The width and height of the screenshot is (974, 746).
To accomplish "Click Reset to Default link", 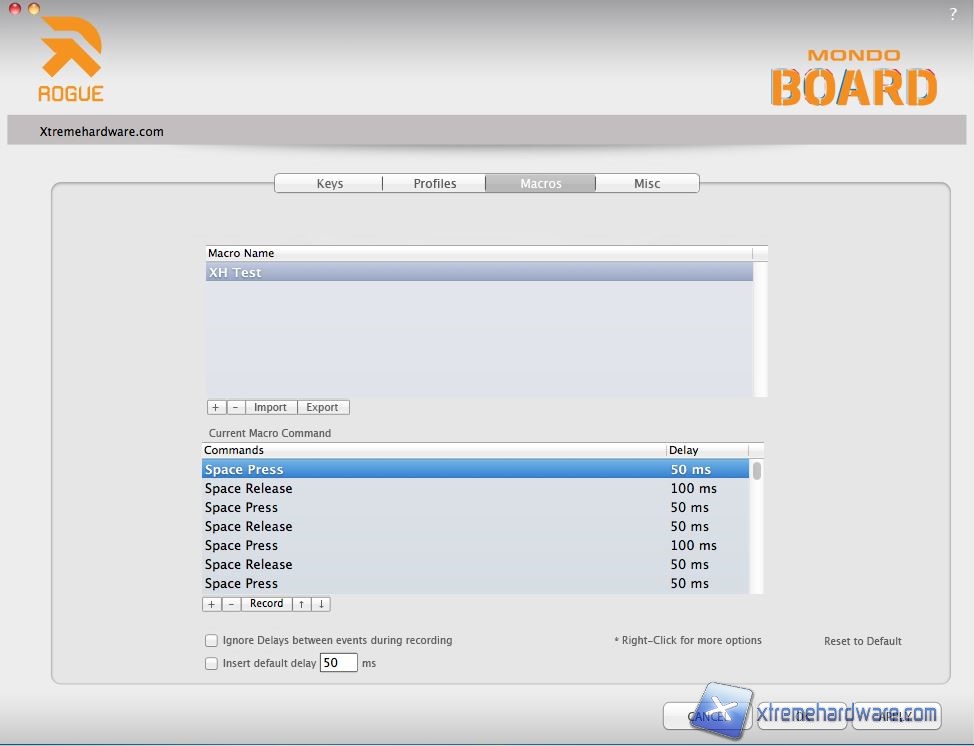I will pos(862,641).
